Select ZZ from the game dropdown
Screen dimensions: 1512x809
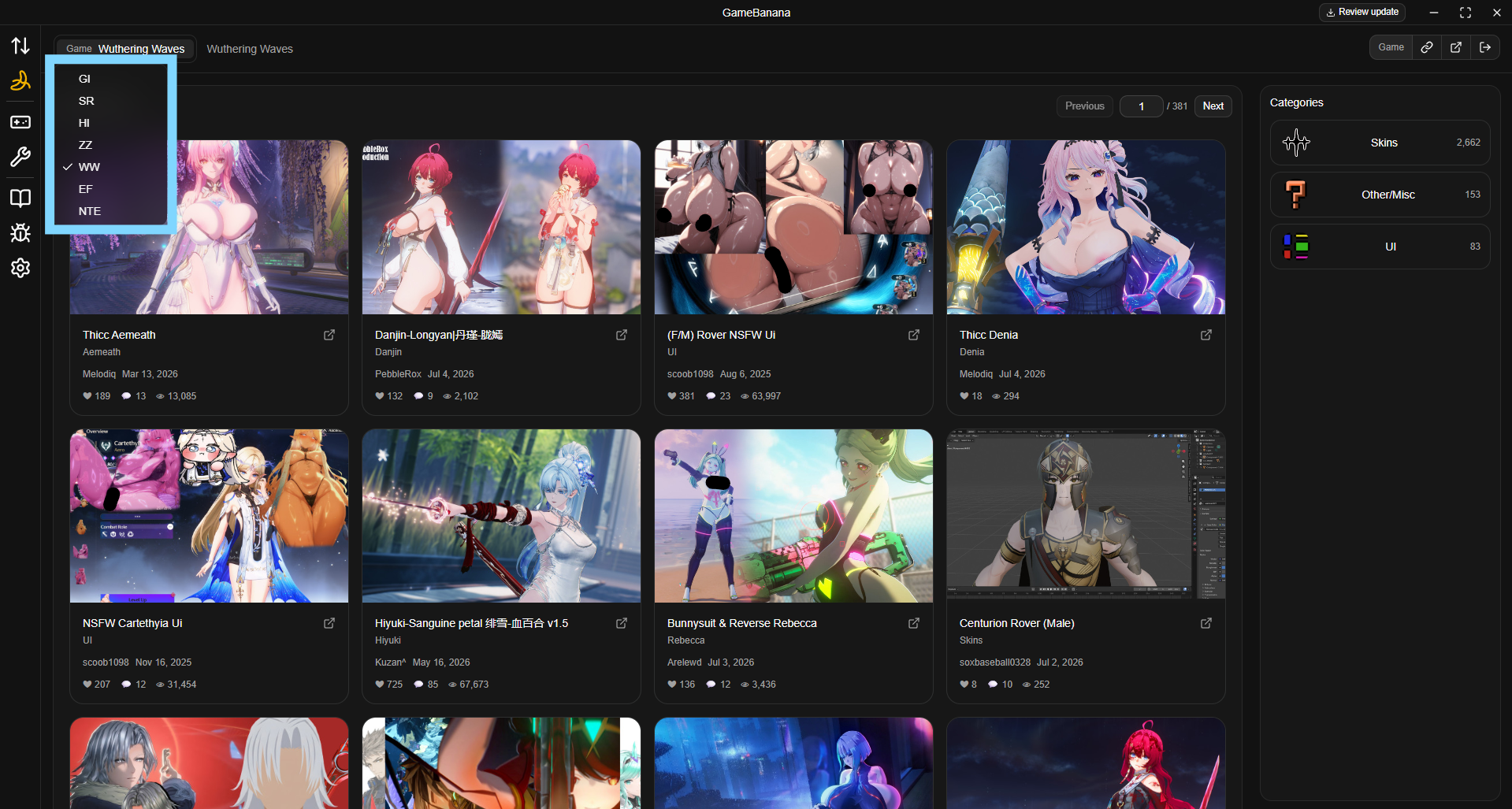pyautogui.click(x=111, y=145)
